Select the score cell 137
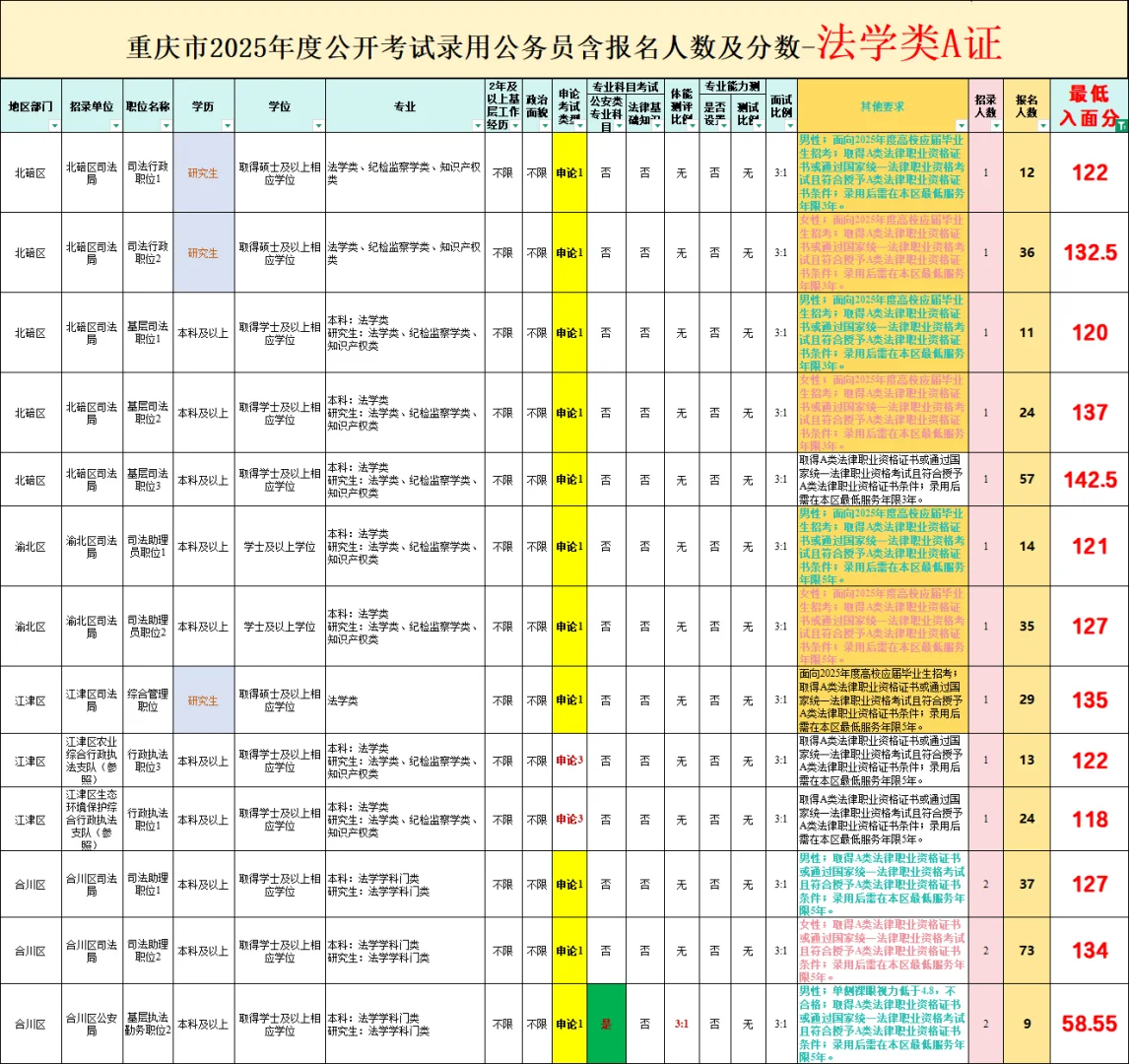 pyautogui.click(x=1090, y=413)
